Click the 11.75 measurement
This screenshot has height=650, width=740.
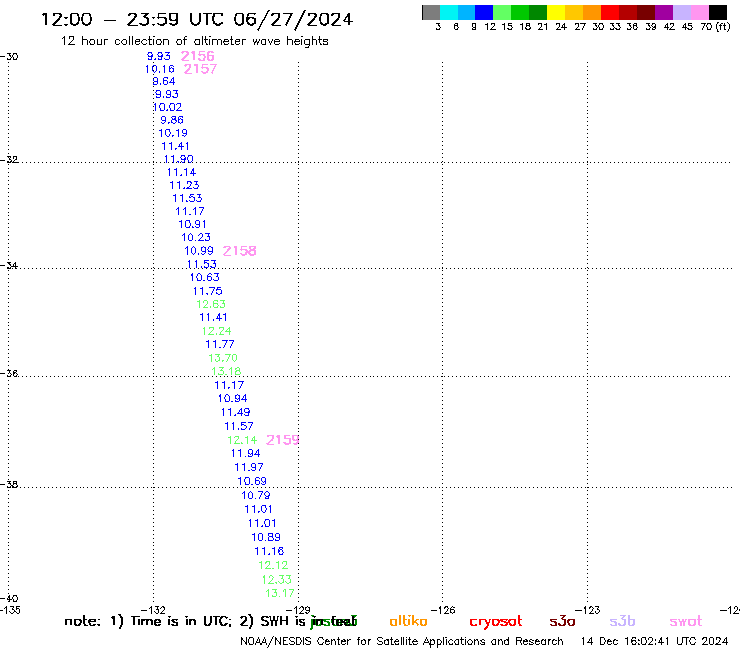click(x=208, y=291)
